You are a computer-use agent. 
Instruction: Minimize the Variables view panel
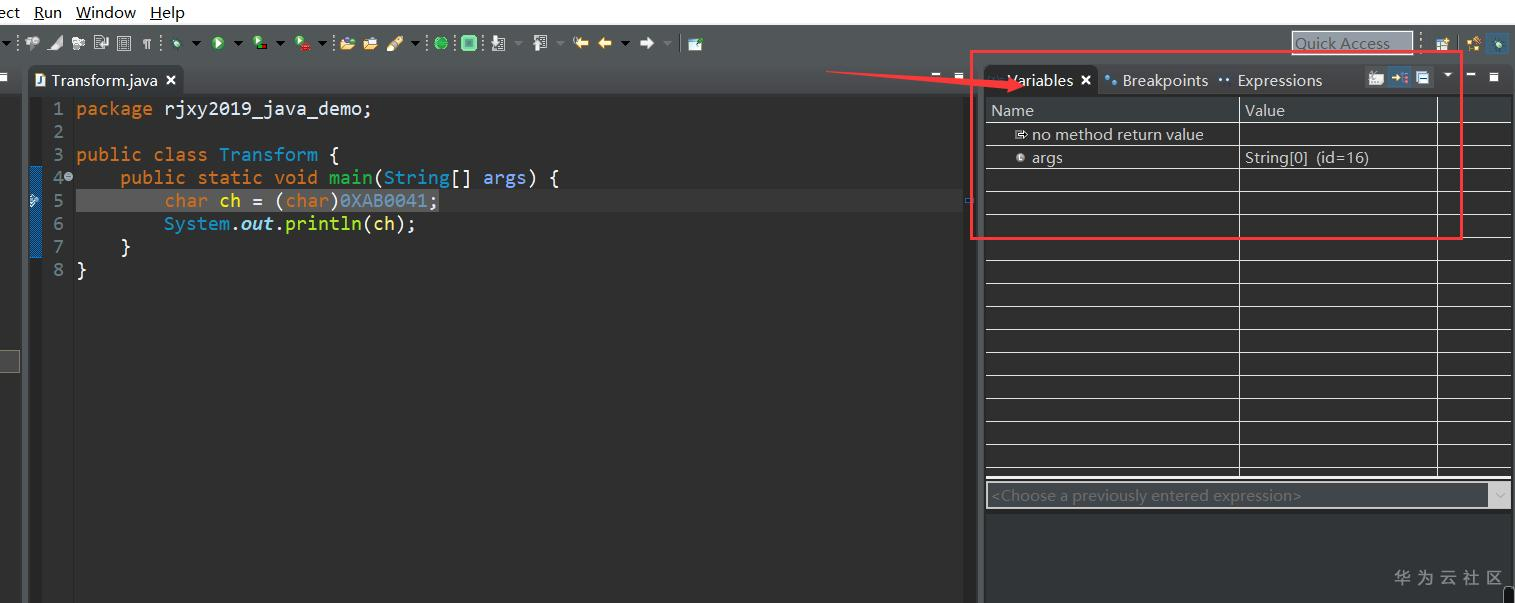(x=1471, y=75)
